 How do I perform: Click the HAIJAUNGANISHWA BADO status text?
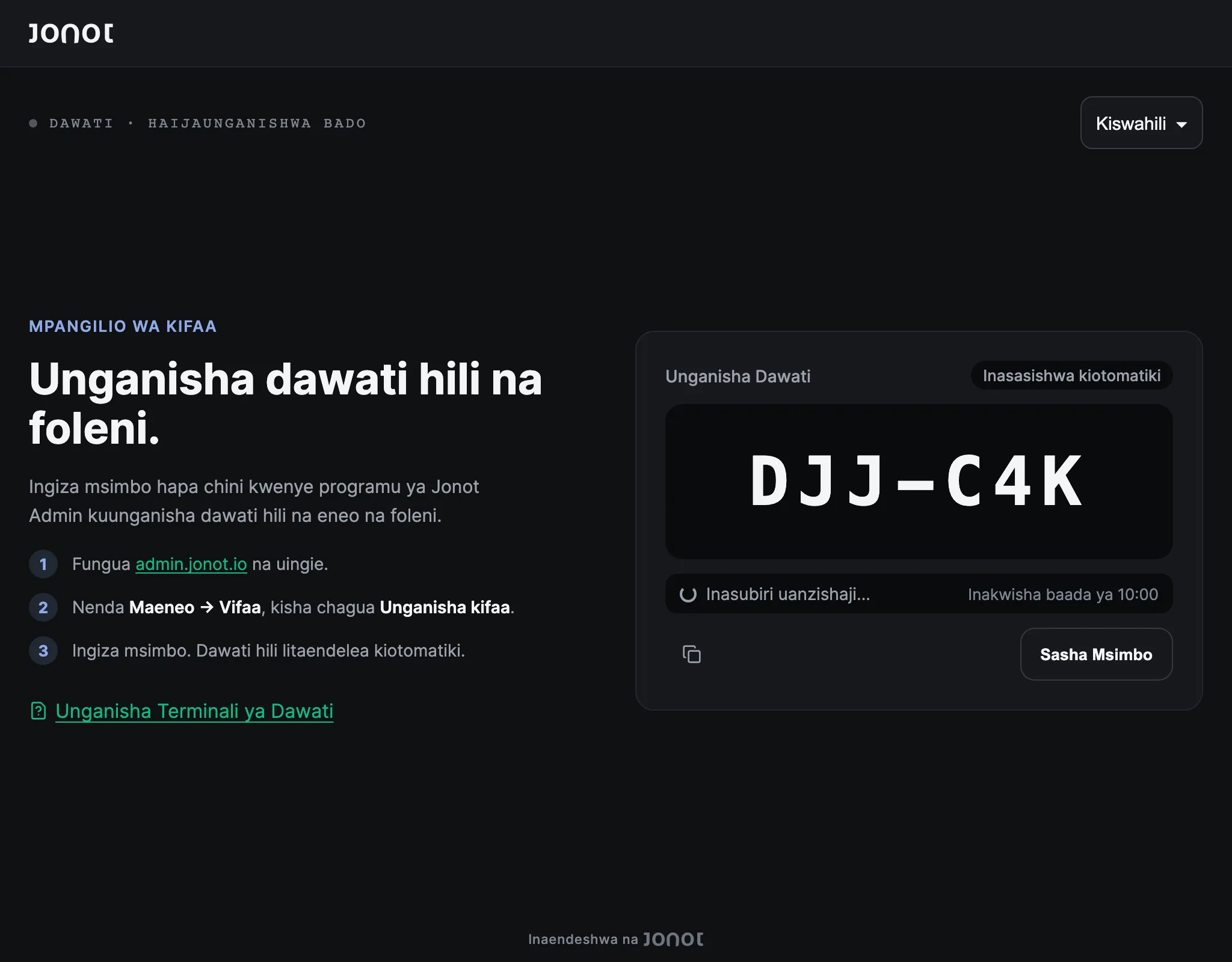tap(257, 123)
